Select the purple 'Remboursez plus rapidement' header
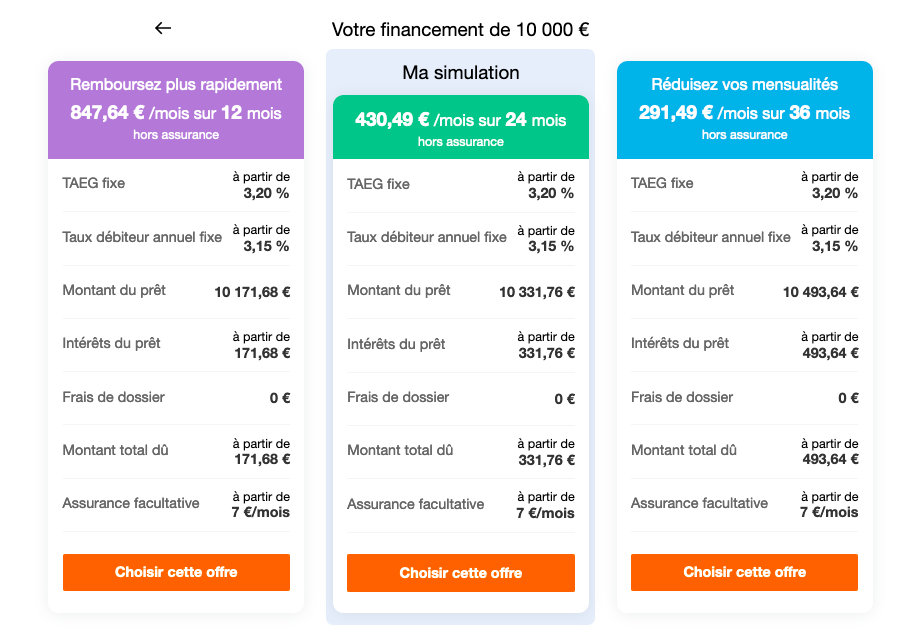The height and width of the screenshot is (634, 922). 176,110
